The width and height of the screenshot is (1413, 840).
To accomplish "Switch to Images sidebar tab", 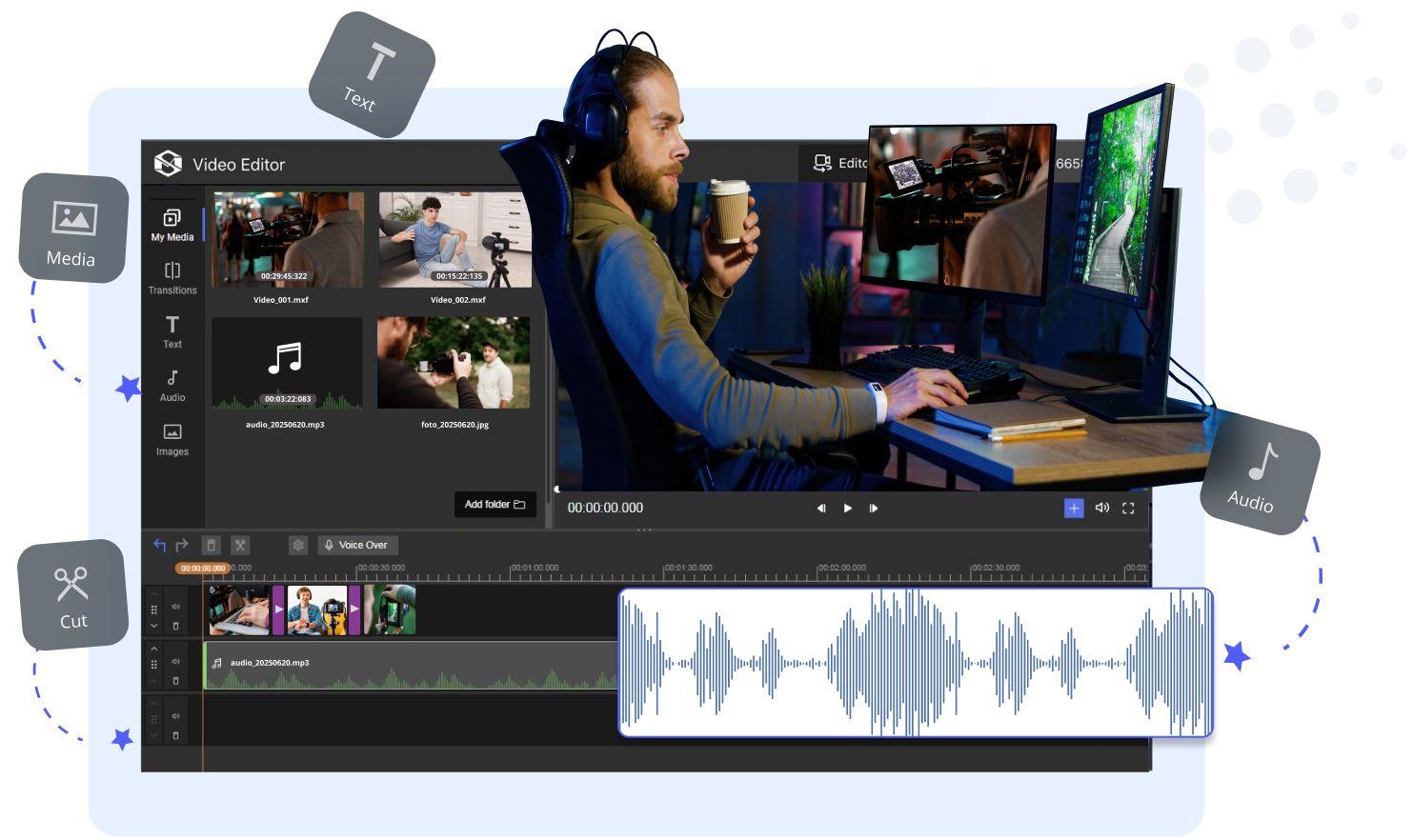I will (x=172, y=440).
